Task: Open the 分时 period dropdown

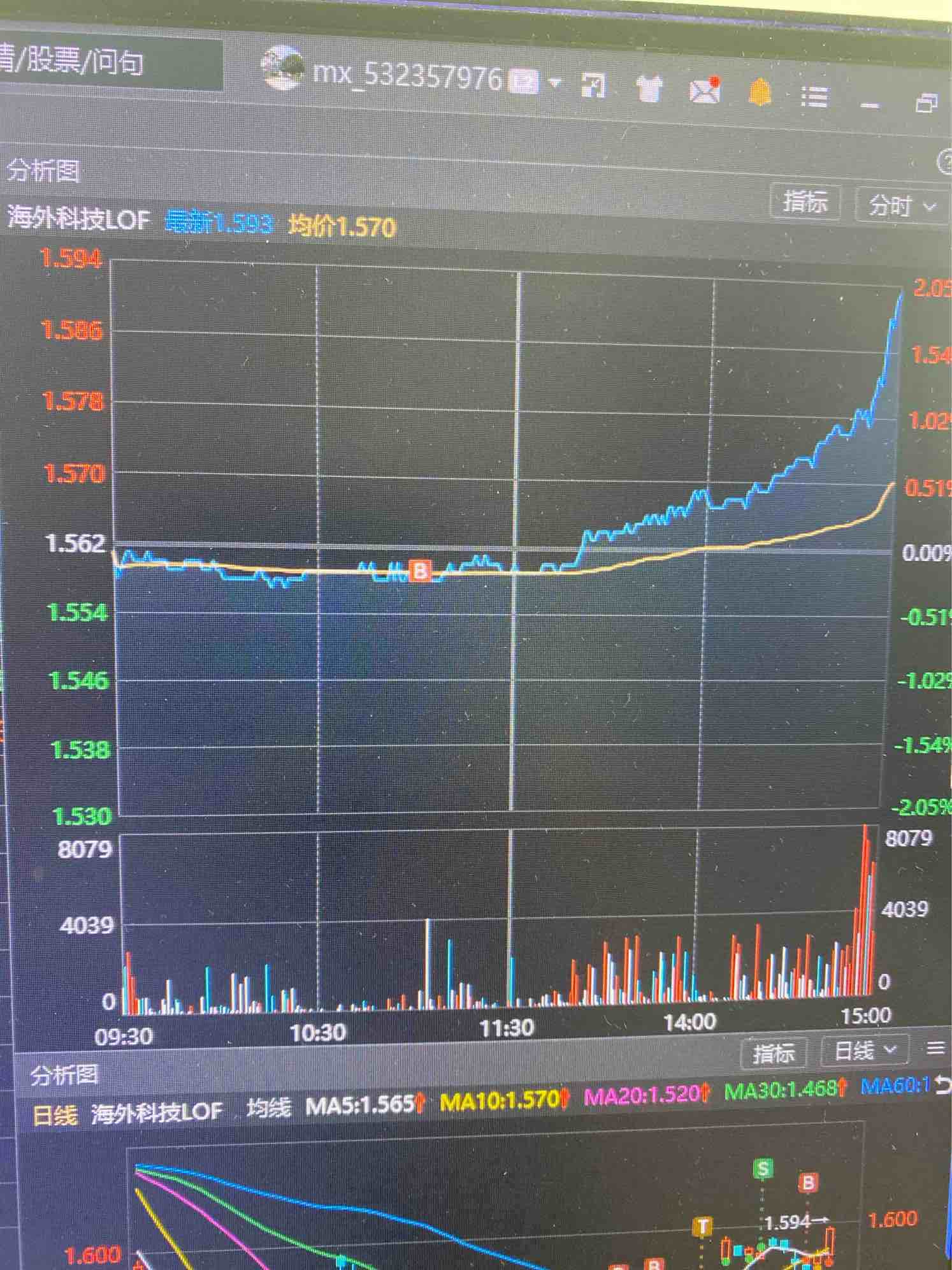Action: coord(901,205)
